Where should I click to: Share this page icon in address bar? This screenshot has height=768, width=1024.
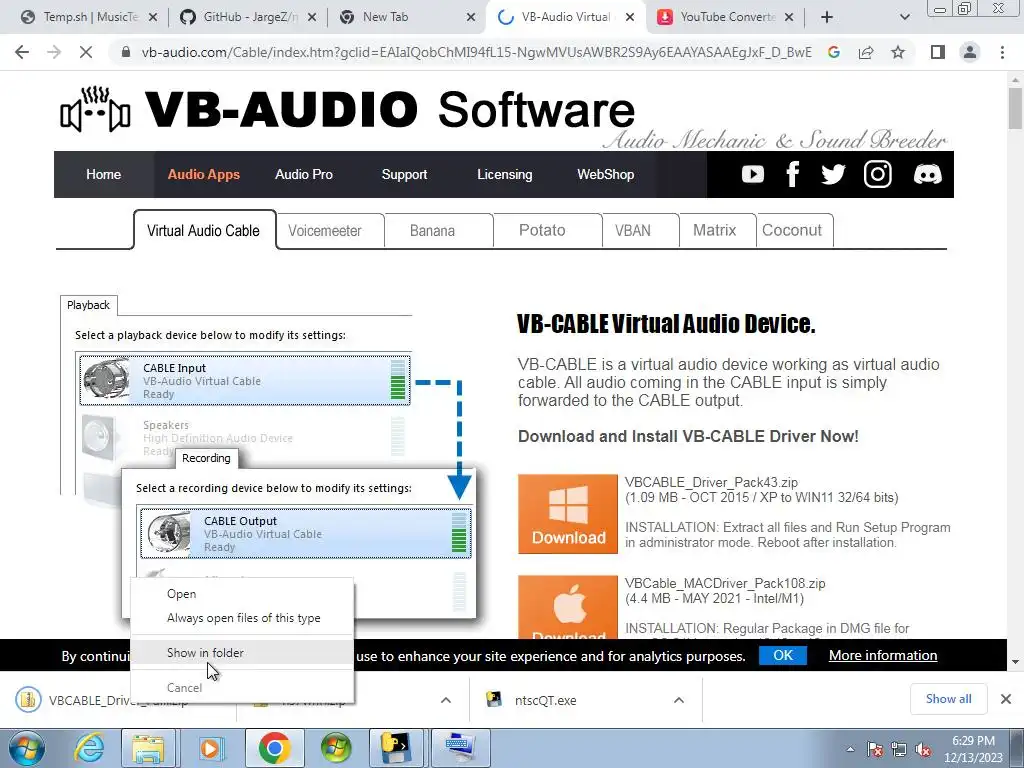pyautogui.click(x=866, y=52)
